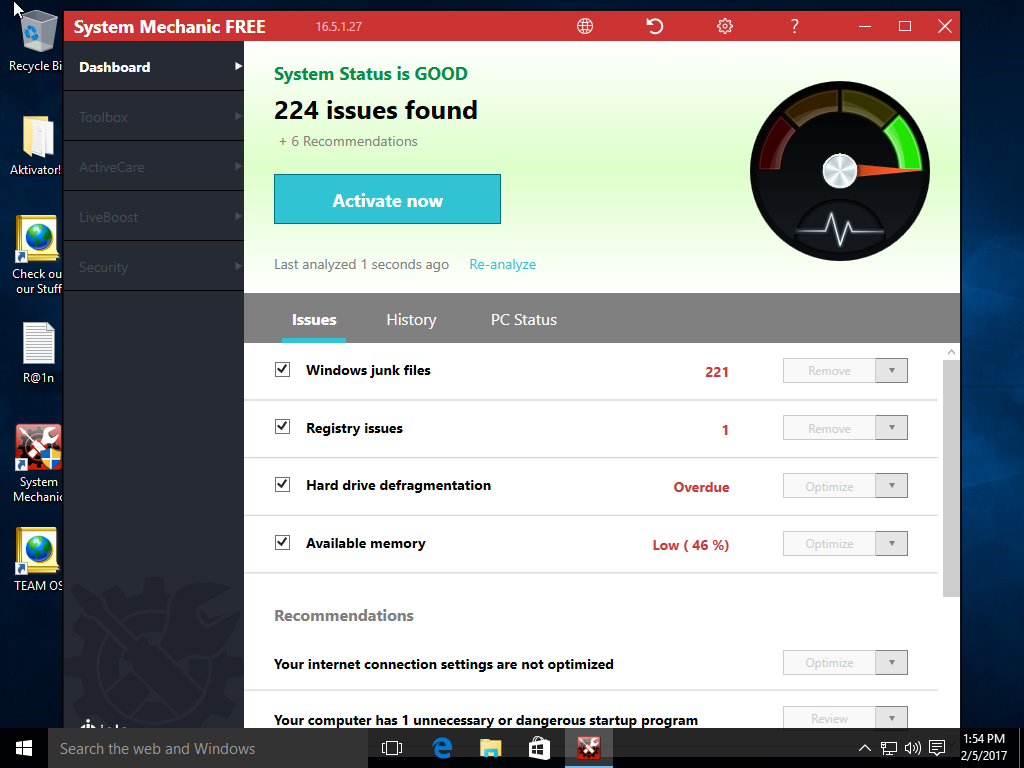Screen dimensions: 1024x768
Task: Click the 'Overdue' defragmentation status
Action: [701, 487]
